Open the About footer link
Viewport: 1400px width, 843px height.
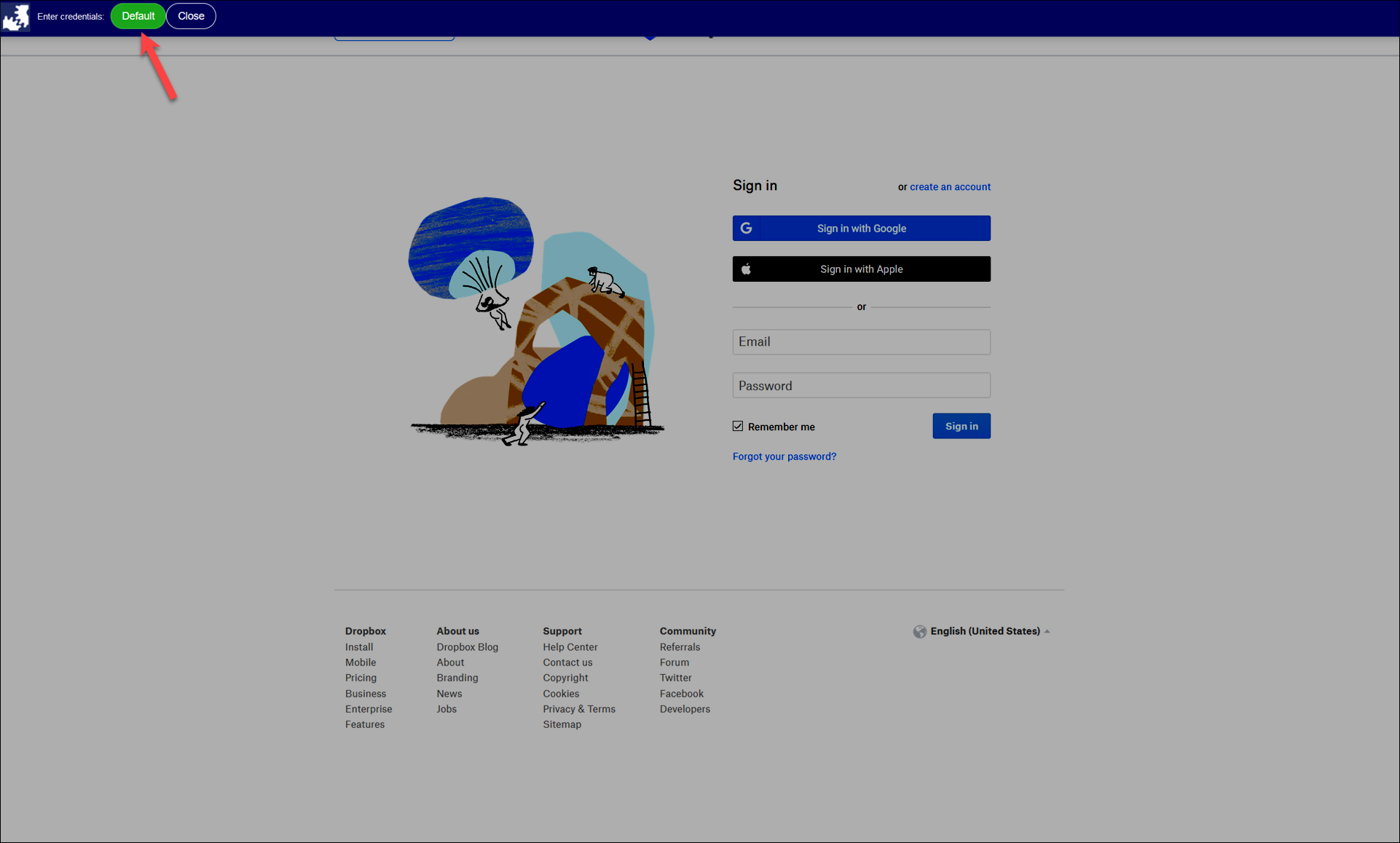click(450, 662)
